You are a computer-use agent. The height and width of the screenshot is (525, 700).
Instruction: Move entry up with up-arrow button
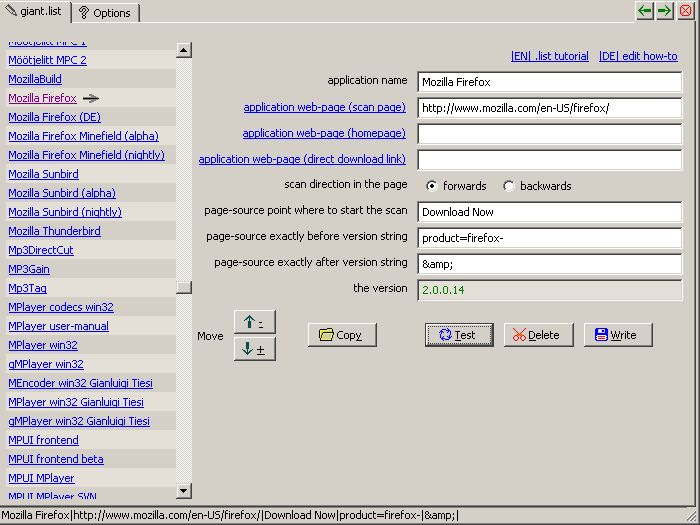point(254,322)
